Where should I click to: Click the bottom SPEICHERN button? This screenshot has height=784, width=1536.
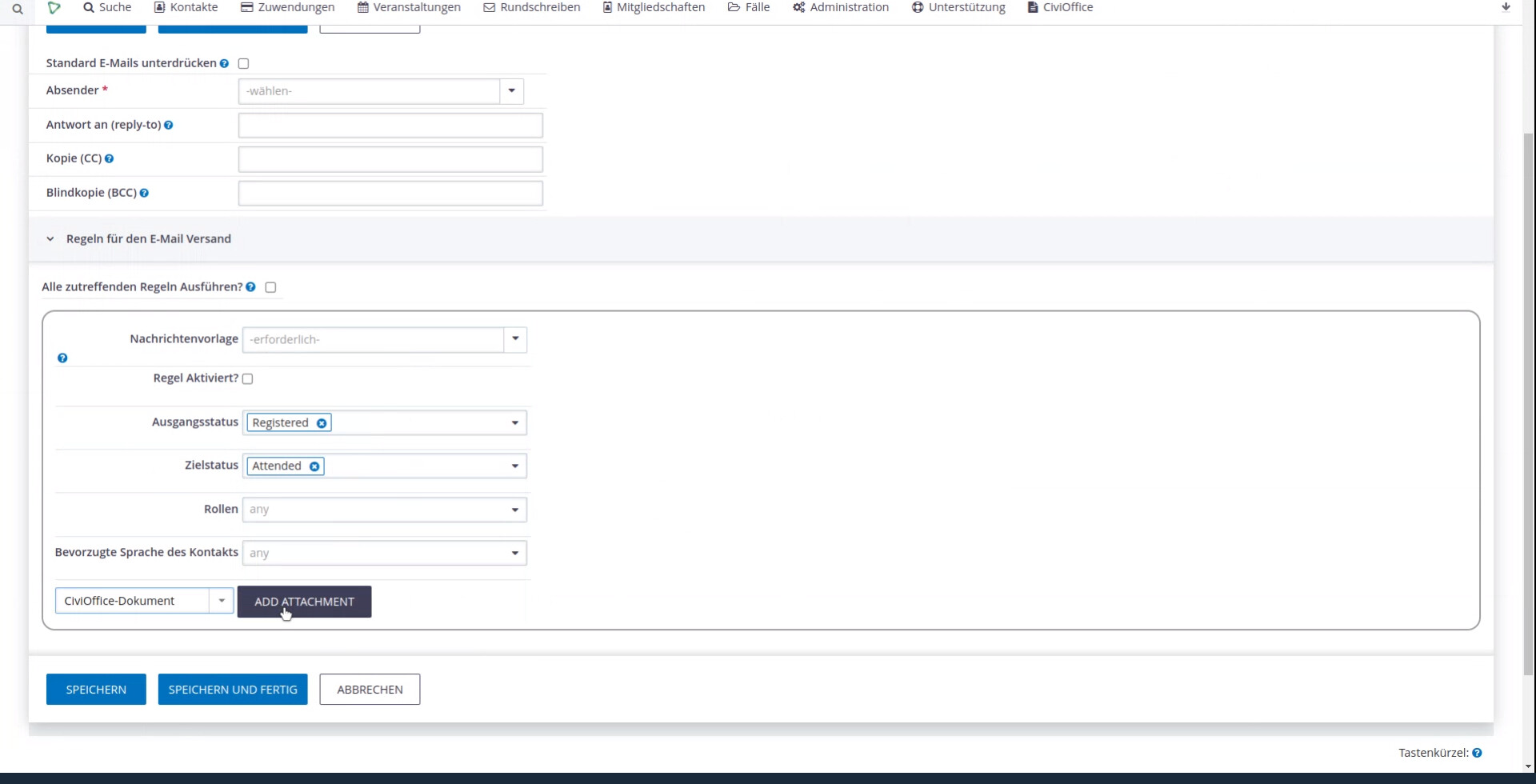click(x=96, y=690)
